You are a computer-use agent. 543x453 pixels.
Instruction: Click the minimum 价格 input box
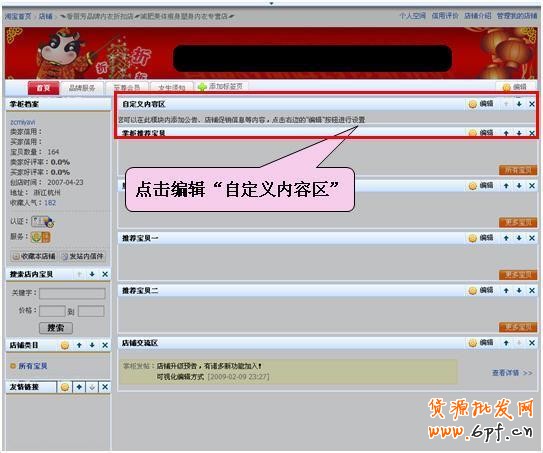pos(52,311)
